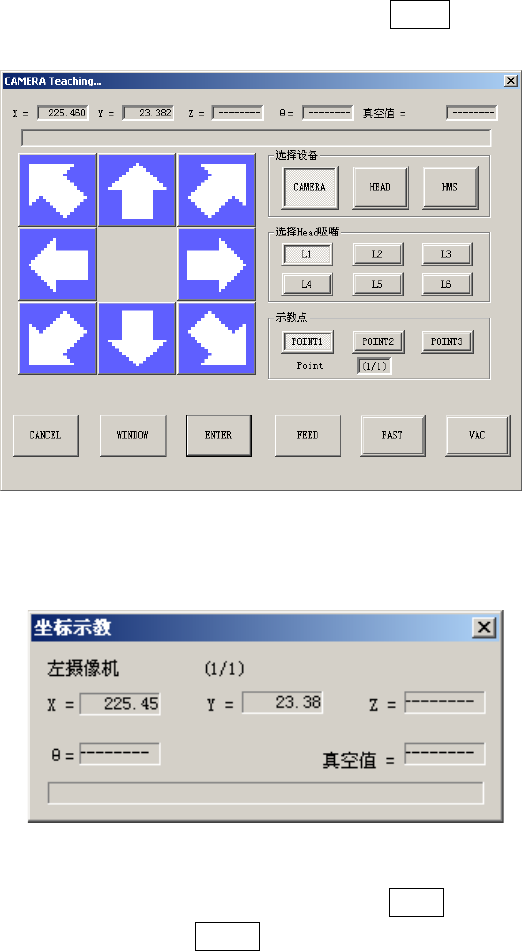The width and height of the screenshot is (522, 951).
Task: Select the HEAD device
Action: coord(380,187)
